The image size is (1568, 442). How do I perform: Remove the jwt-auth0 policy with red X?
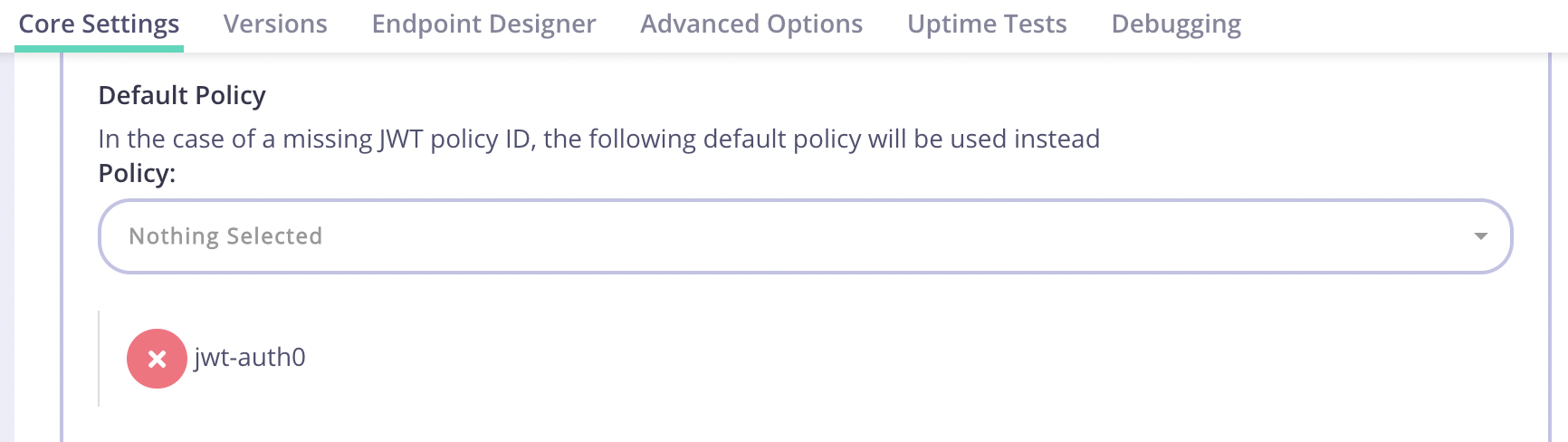click(157, 359)
